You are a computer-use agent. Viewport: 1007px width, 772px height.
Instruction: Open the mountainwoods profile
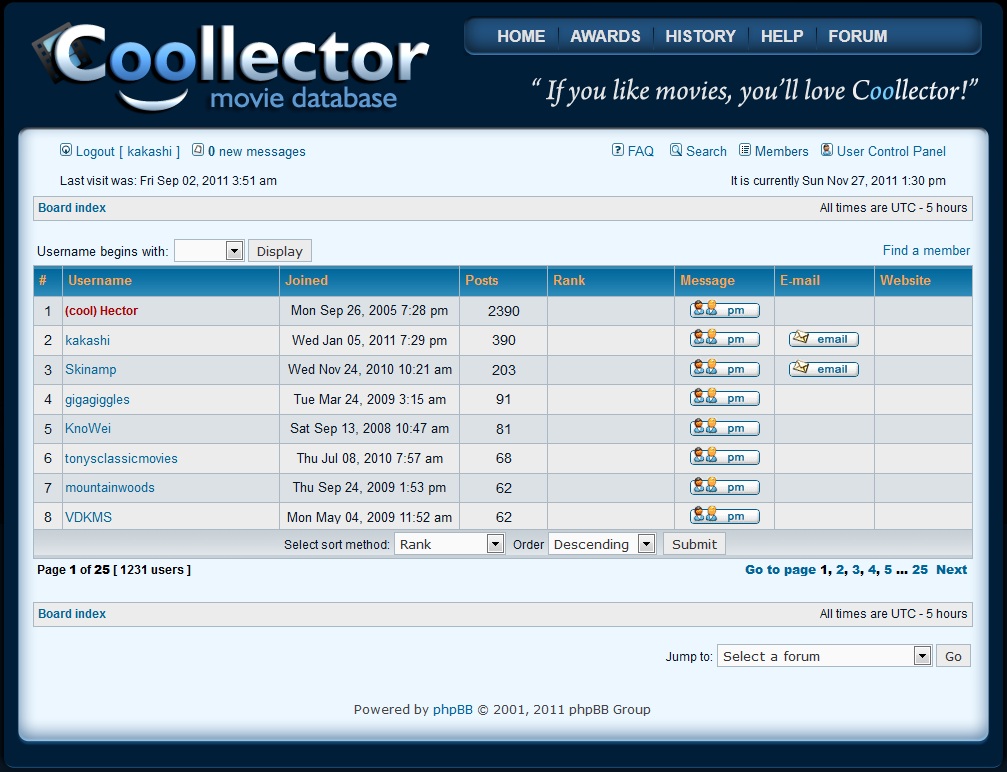[110, 487]
